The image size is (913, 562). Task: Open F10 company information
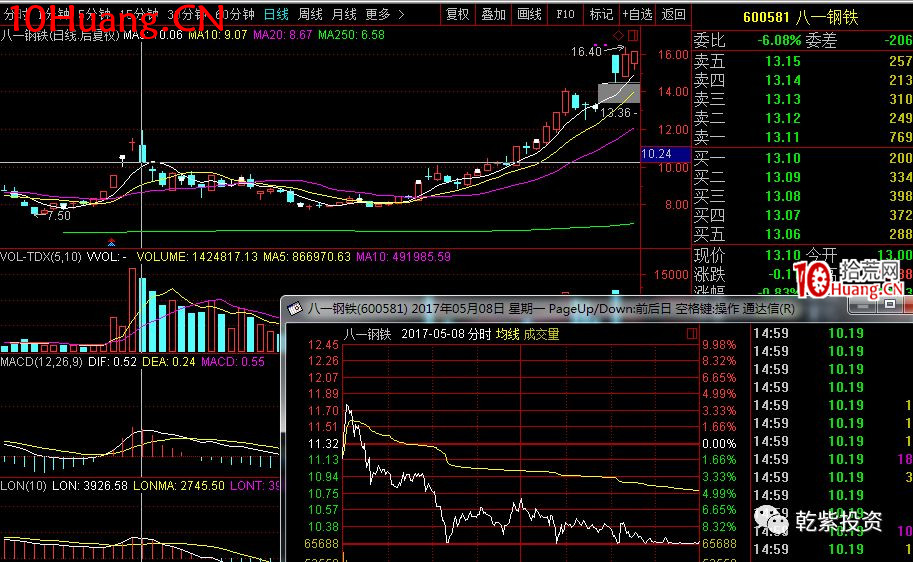pos(565,14)
